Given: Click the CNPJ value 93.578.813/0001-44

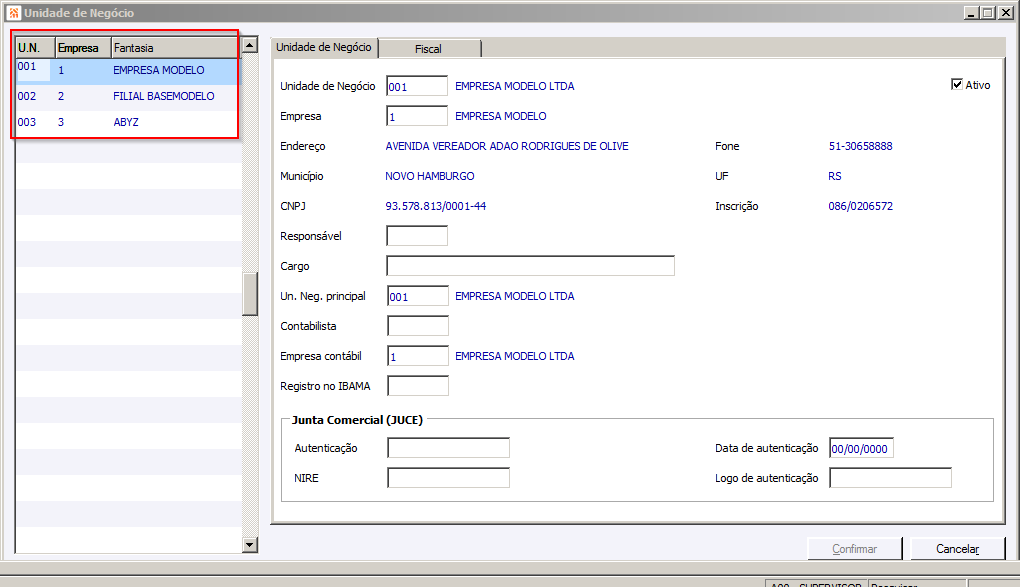Looking at the screenshot, I should click(436, 206).
